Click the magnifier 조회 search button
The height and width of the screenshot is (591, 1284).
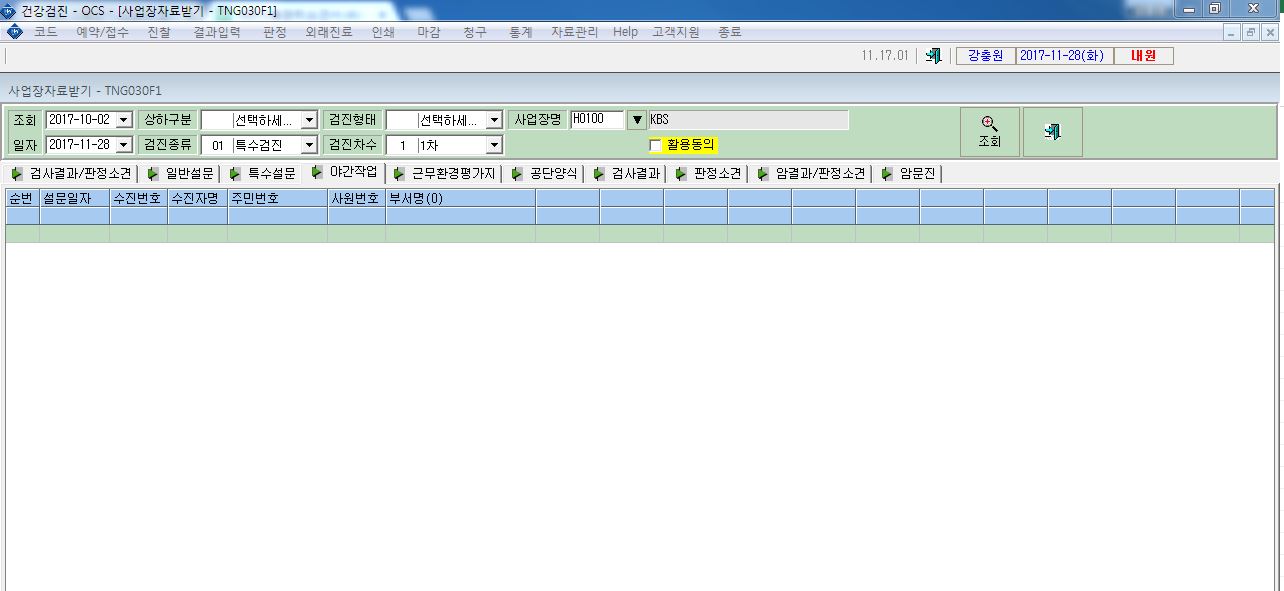[989, 132]
